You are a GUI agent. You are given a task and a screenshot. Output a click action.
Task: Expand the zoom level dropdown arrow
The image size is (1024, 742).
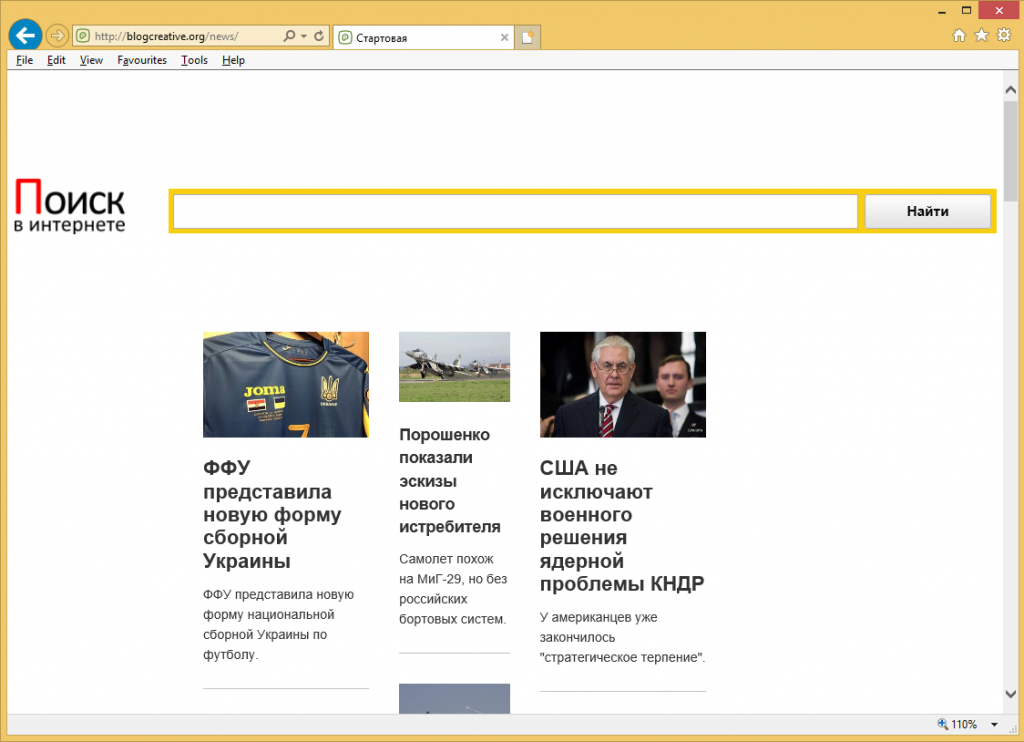[x=994, y=724]
